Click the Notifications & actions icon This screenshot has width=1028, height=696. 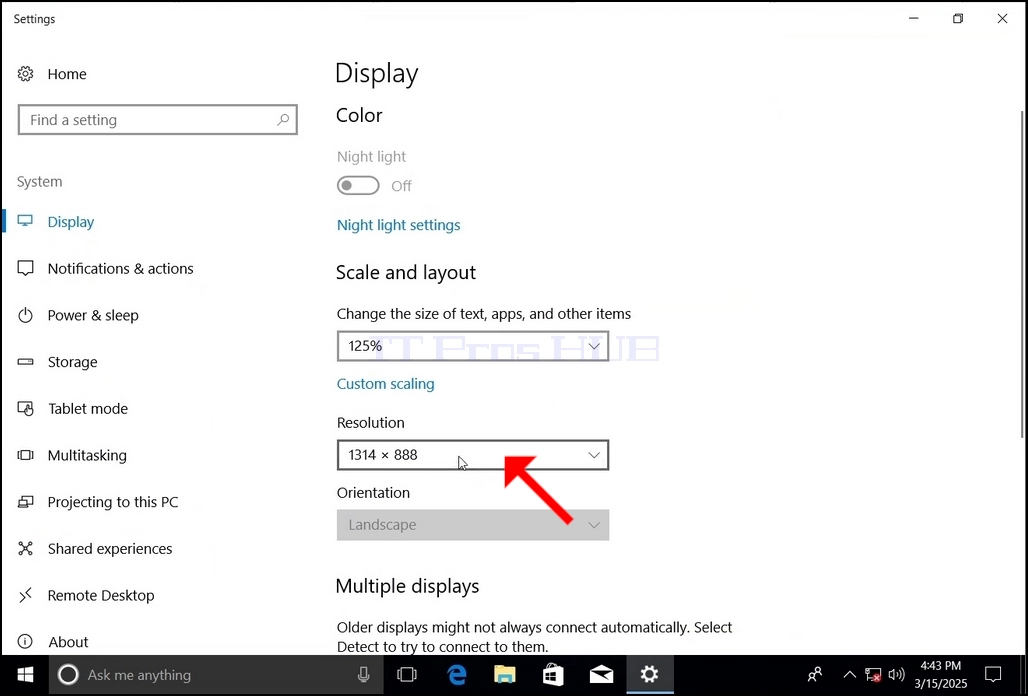click(x=26, y=268)
